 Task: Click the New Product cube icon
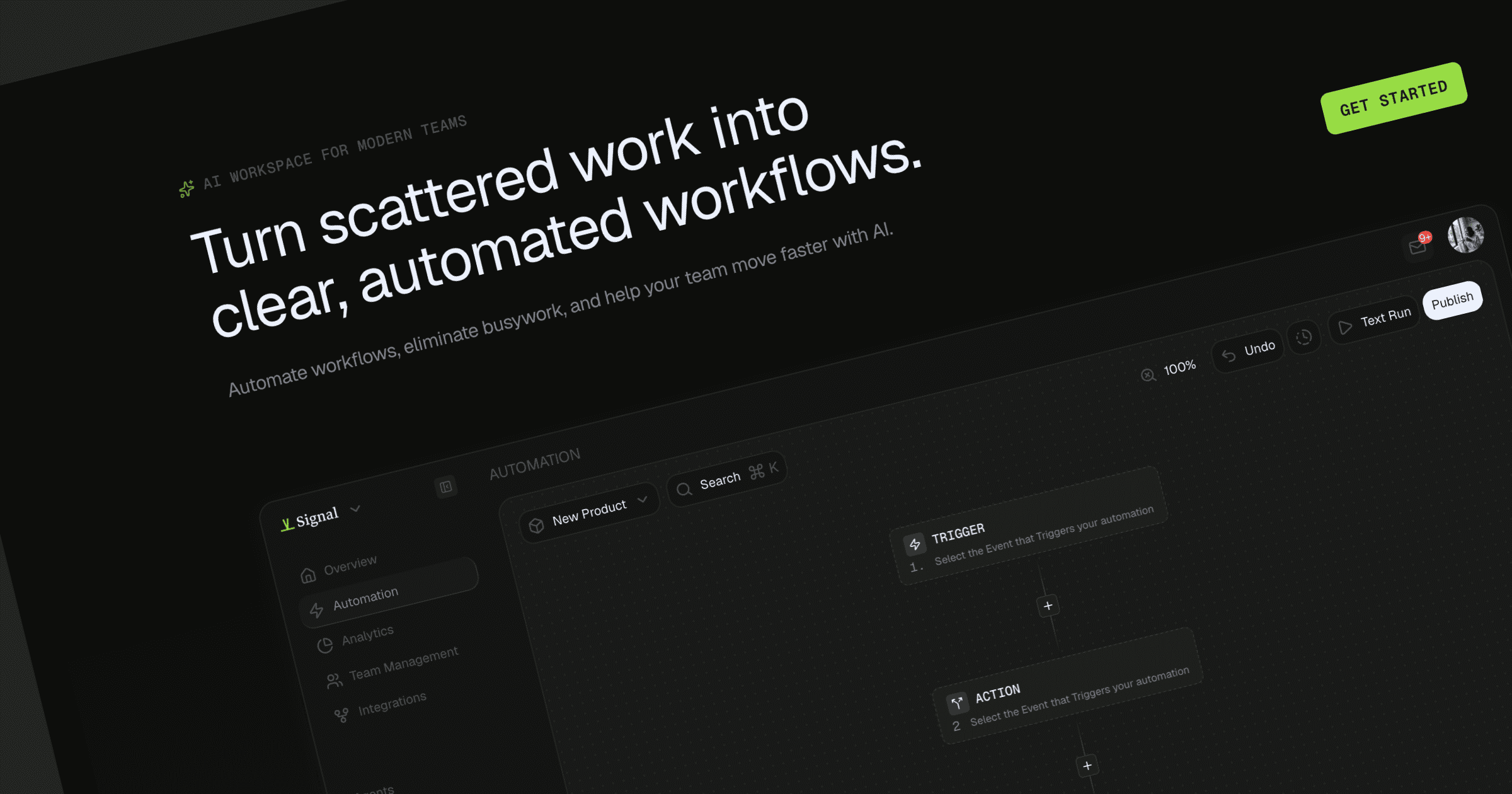pyautogui.click(x=536, y=526)
